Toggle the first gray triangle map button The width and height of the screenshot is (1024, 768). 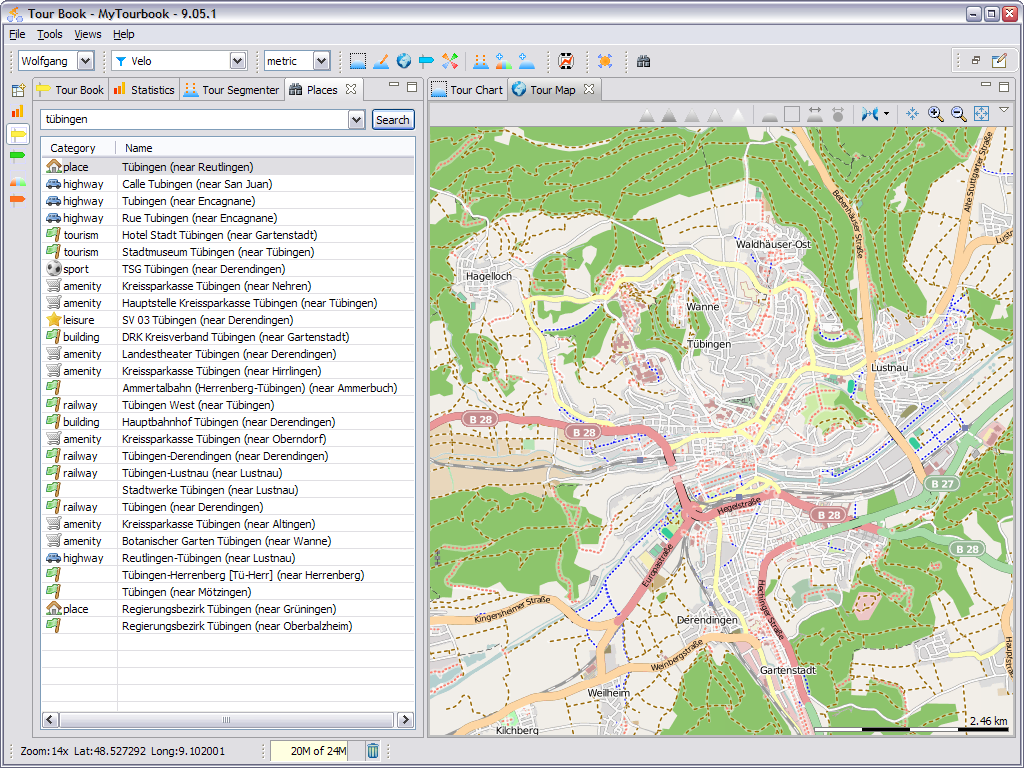[647, 115]
